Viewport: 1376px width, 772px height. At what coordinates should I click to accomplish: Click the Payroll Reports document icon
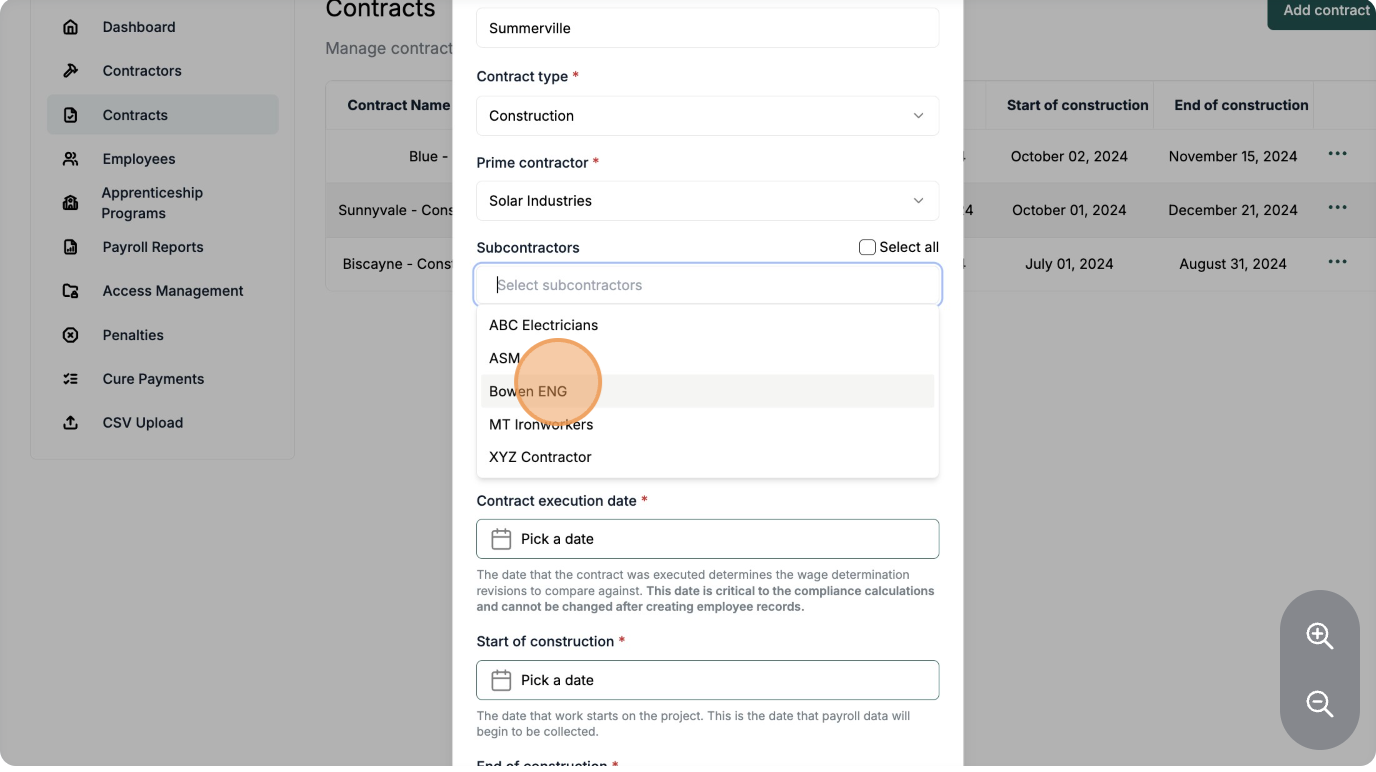click(70, 247)
